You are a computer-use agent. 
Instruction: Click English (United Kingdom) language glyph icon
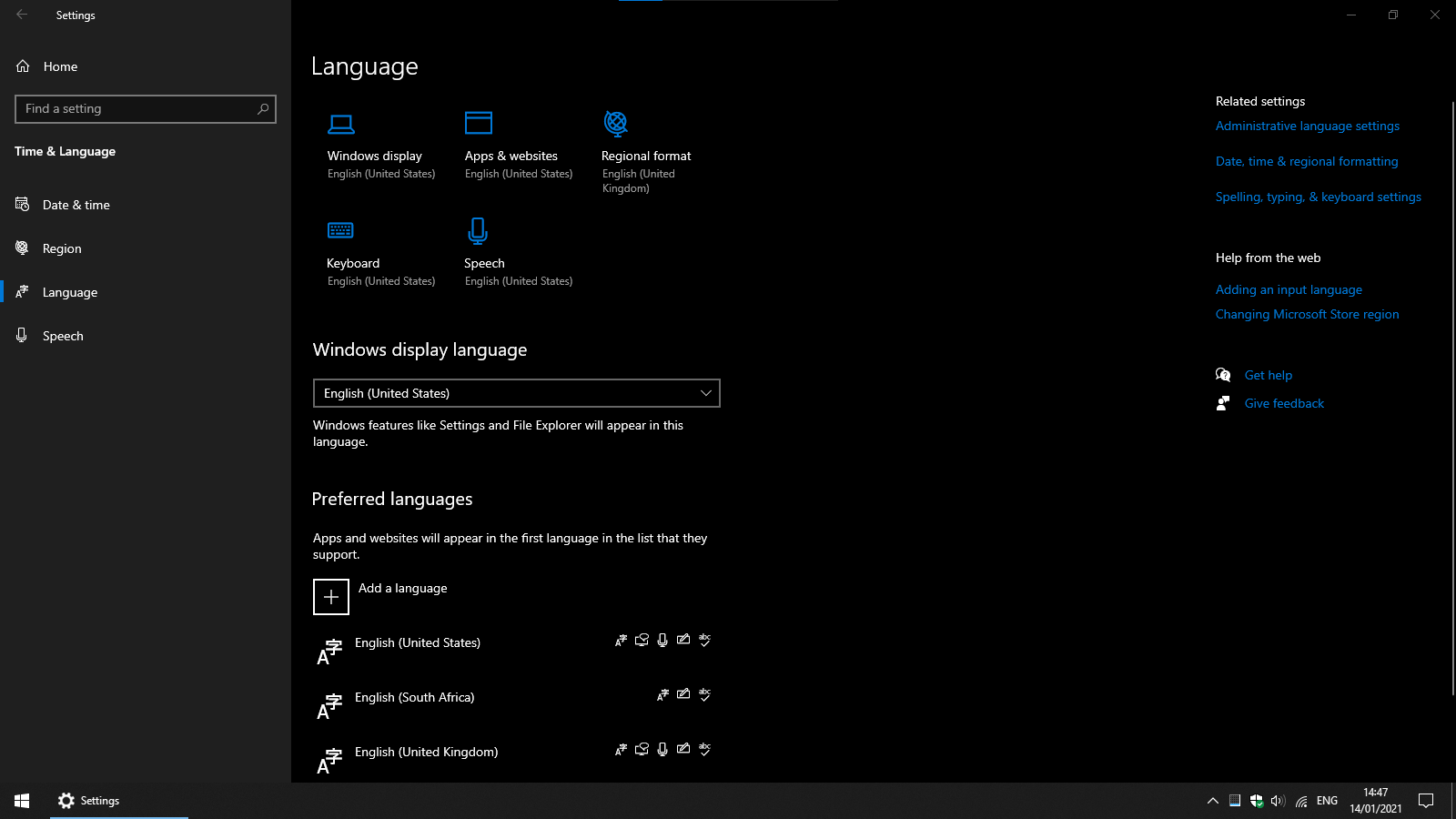pos(329,761)
